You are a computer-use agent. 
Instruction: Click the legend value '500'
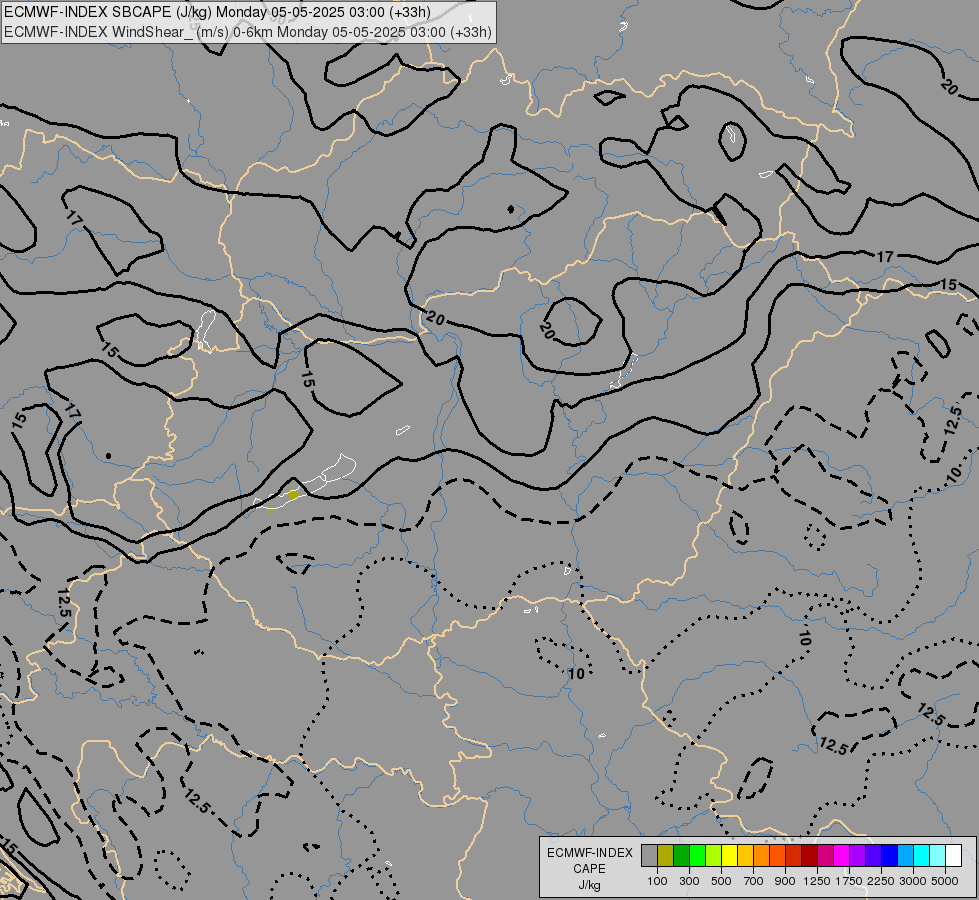[x=721, y=881]
